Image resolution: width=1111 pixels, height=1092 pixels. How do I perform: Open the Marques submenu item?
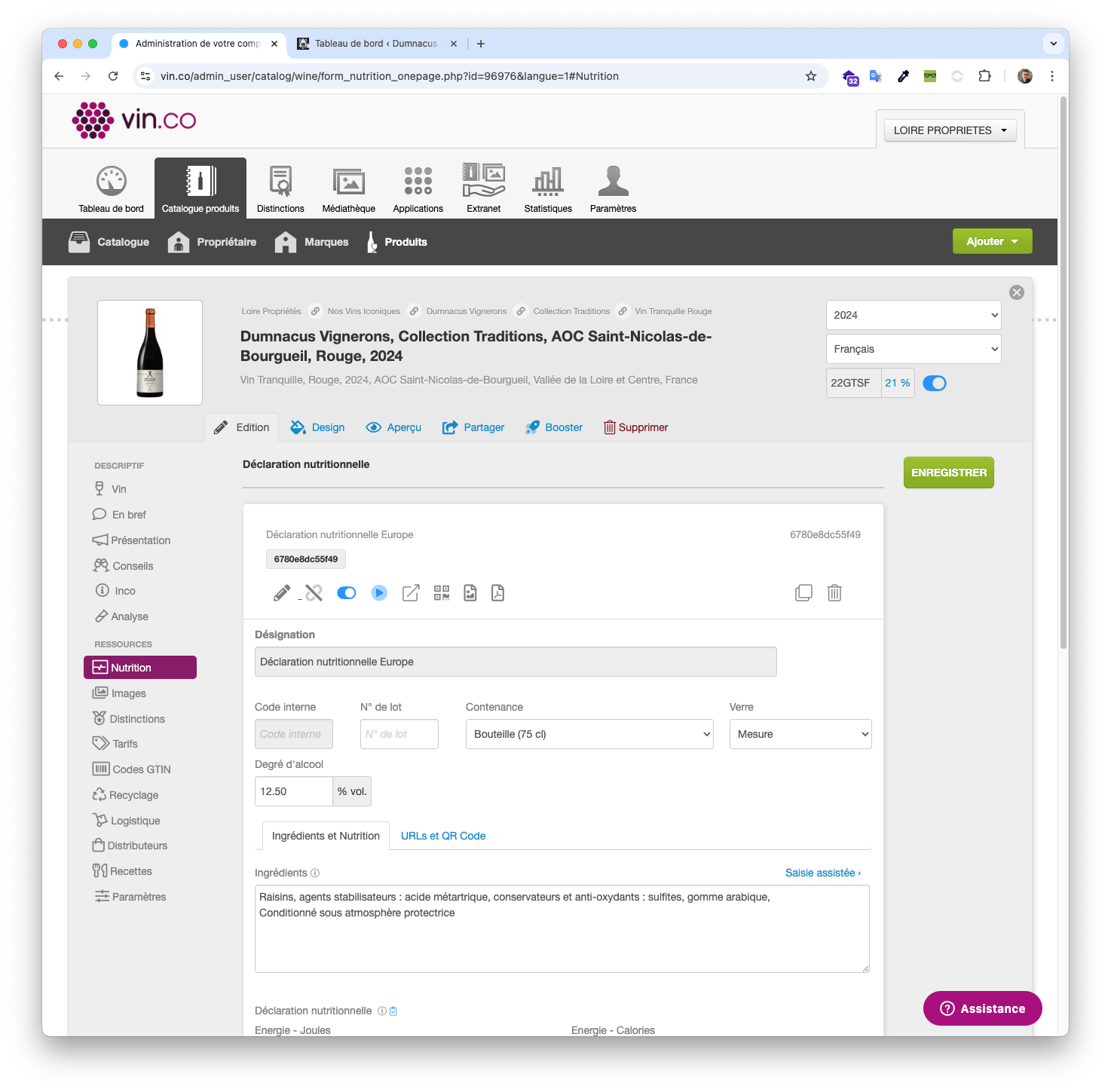click(x=311, y=242)
